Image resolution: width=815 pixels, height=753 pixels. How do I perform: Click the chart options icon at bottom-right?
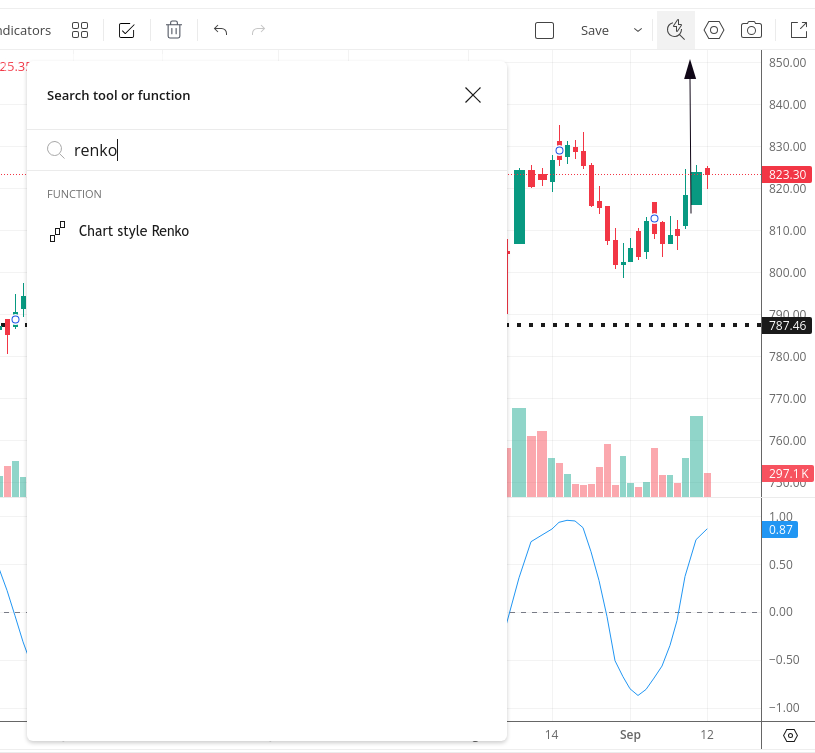[x=790, y=735]
